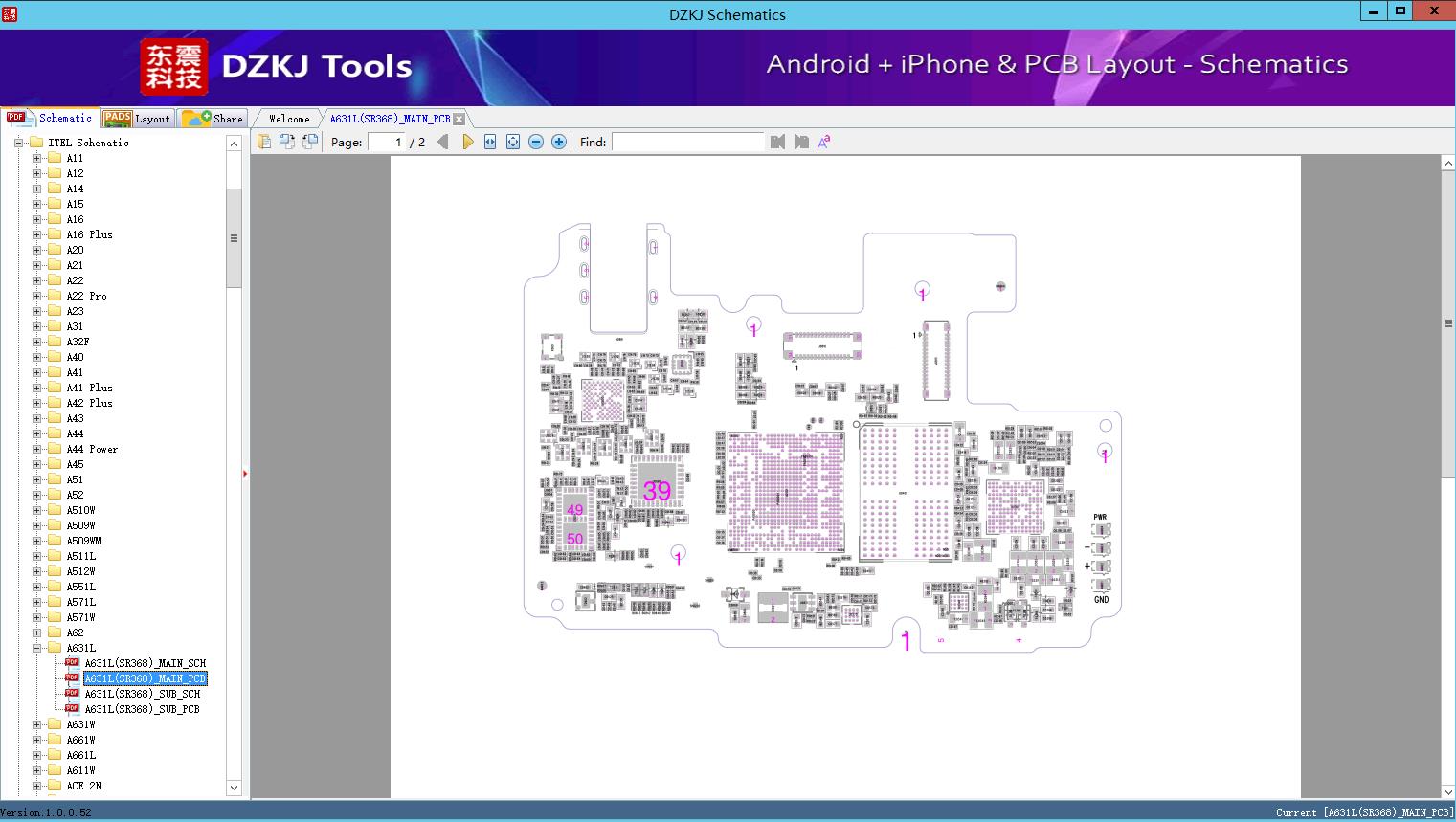Image resolution: width=1456 pixels, height=822 pixels.
Task: Go to the next page
Action: pyautogui.click(x=467, y=142)
